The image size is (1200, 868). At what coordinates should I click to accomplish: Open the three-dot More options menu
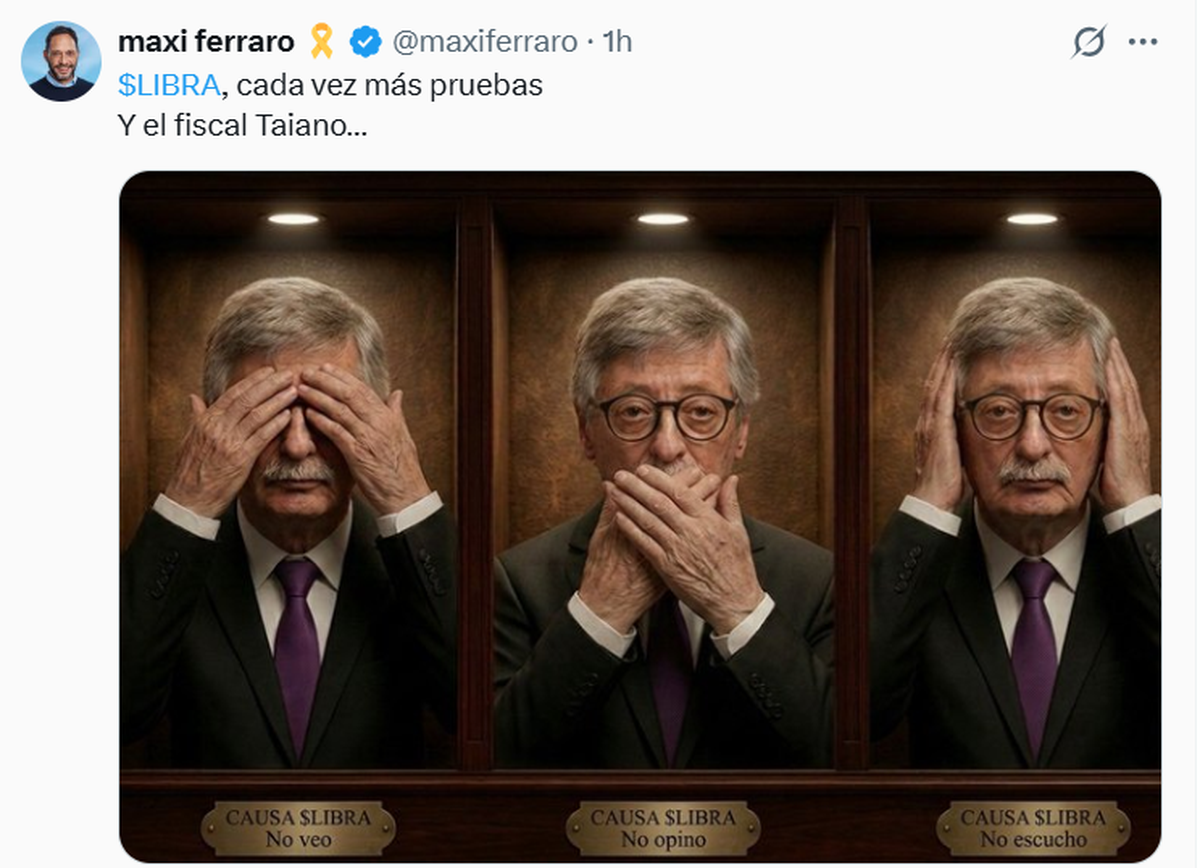pyautogui.click(x=1142, y=42)
